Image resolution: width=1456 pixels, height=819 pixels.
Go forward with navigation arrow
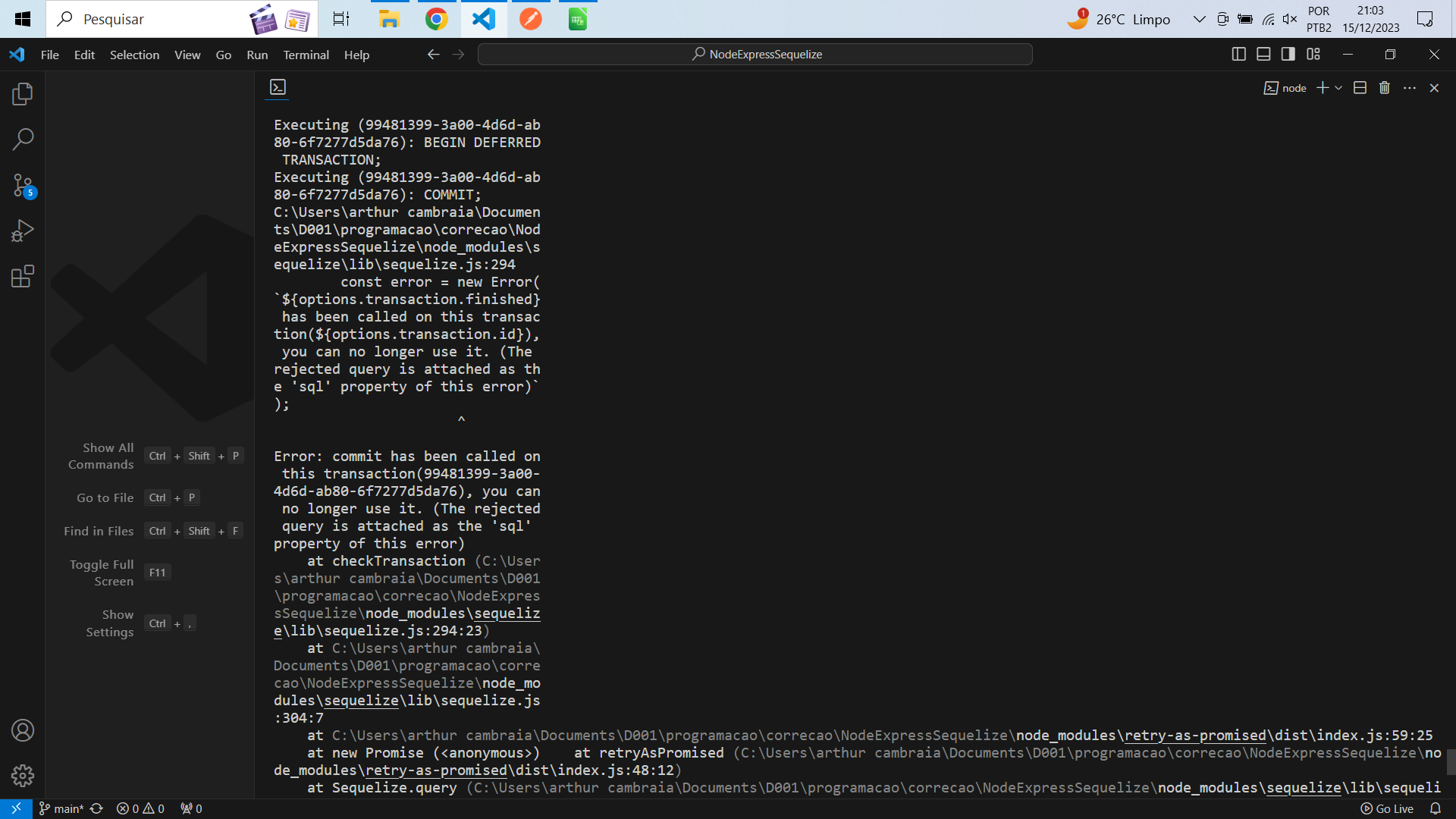[x=458, y=54]
